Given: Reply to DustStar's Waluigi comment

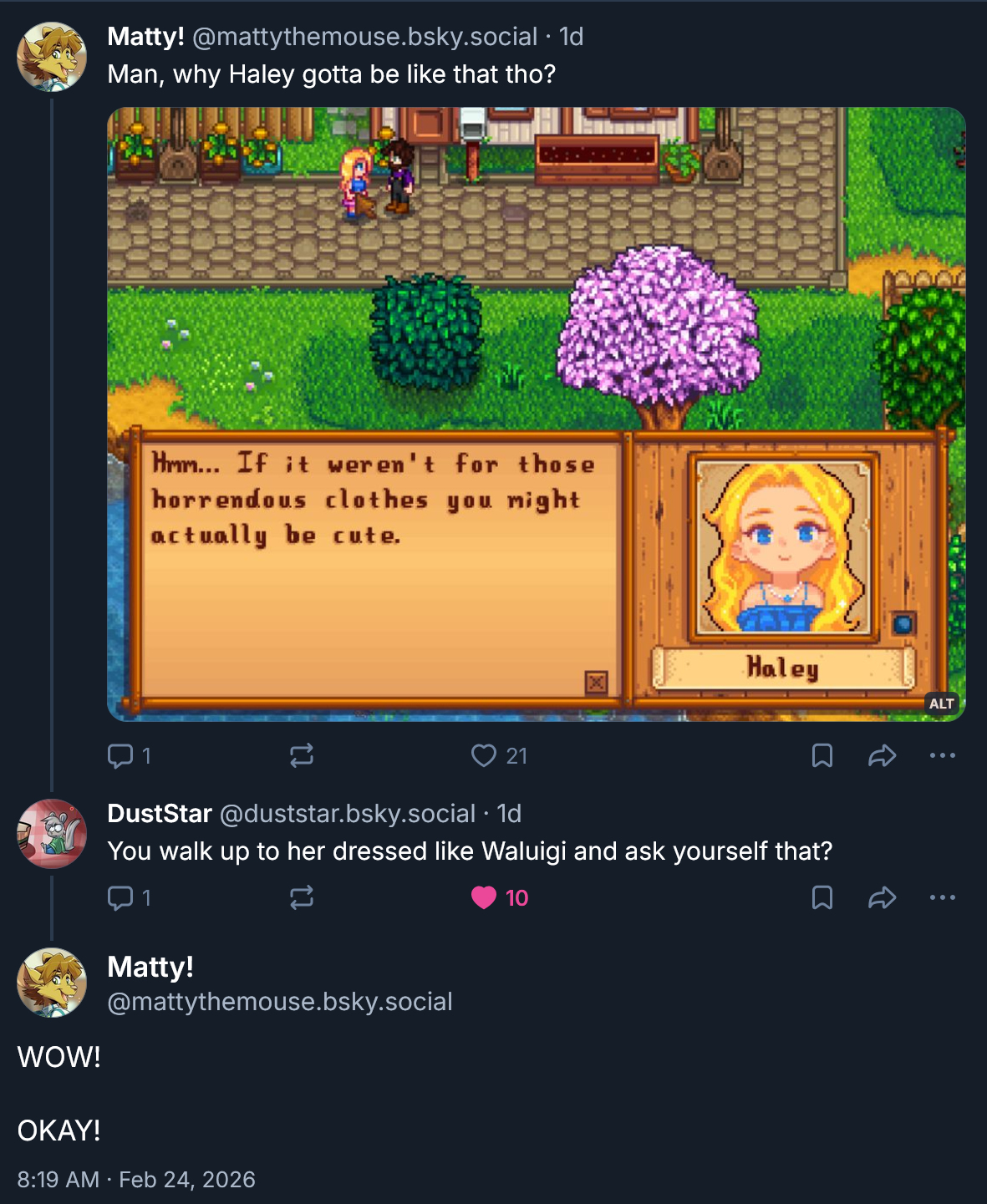Looking at the screenshot, I should tap(121, 898).
